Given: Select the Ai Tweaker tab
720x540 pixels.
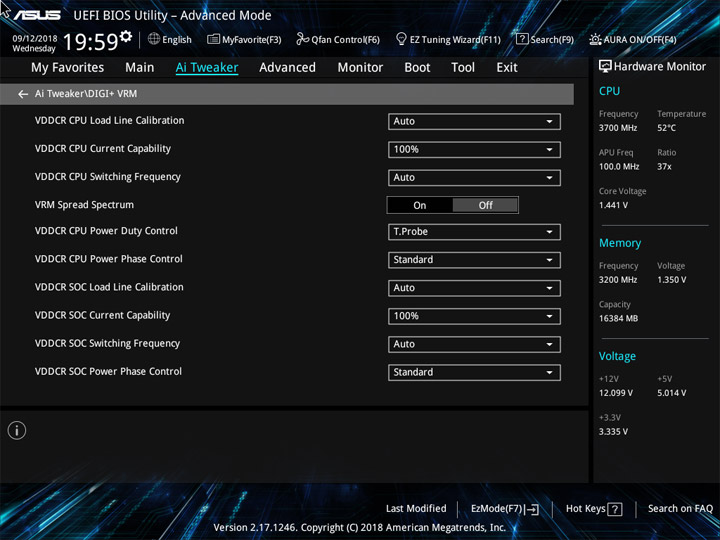Looking at the screenshot, I should [207, 68].
